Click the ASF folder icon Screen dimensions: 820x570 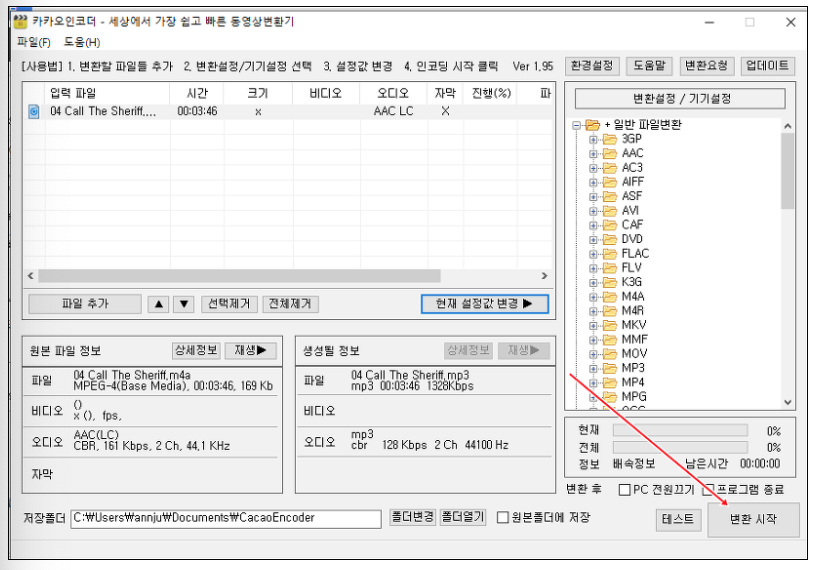point(609,196)
